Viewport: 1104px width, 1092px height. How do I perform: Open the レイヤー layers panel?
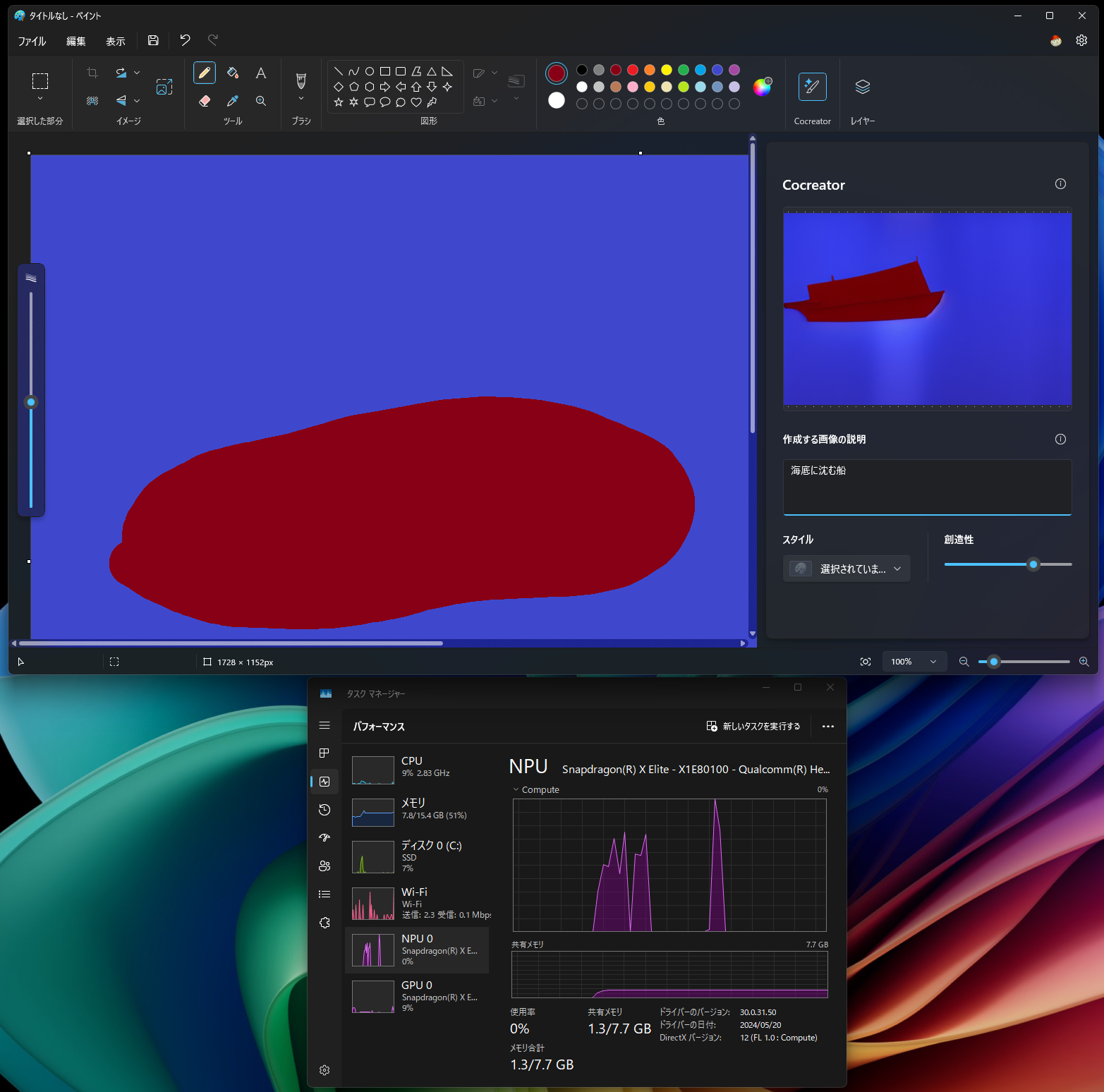tap(862, 87)
